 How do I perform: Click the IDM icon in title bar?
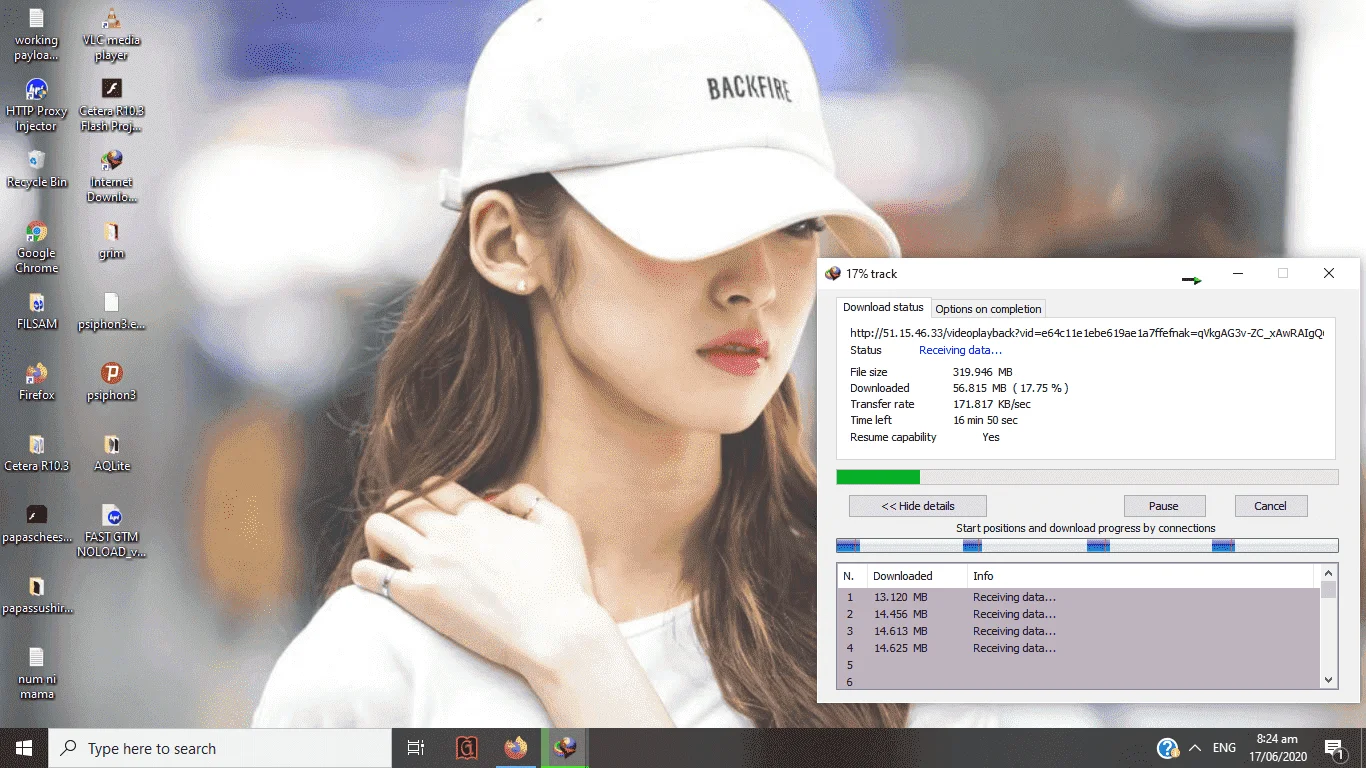point(832,273)
